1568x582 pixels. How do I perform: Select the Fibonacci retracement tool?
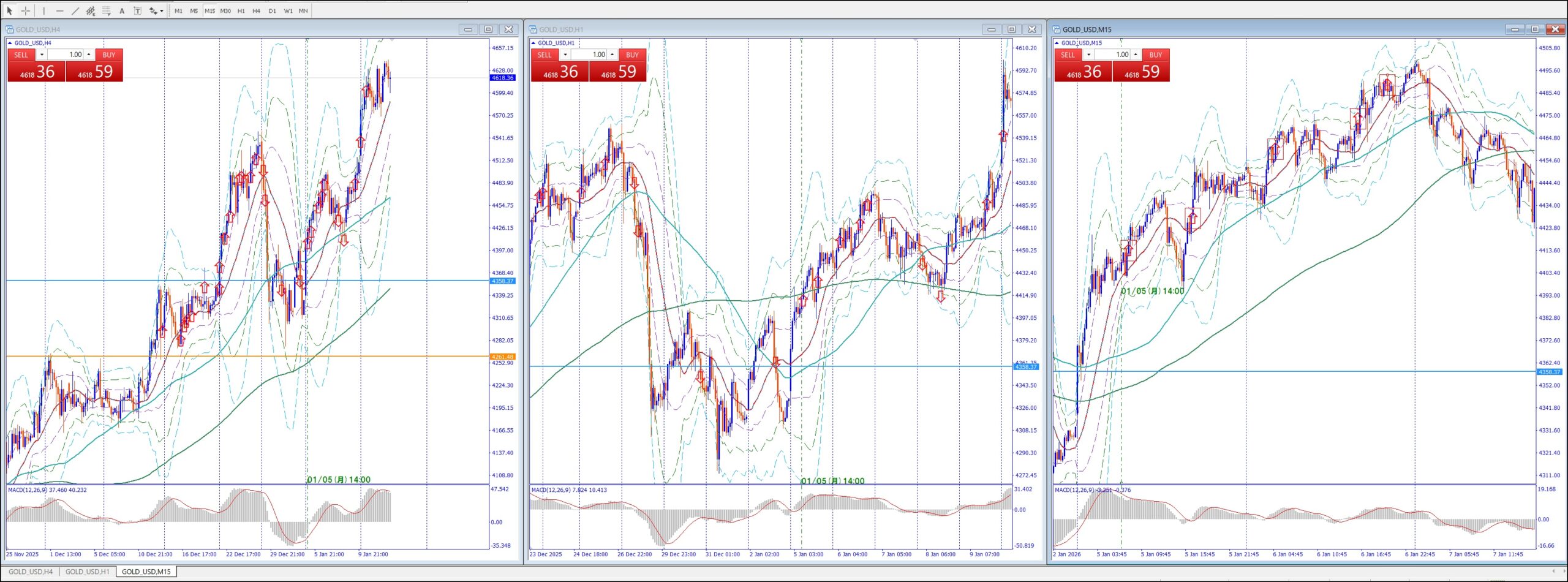pos(107,10)
